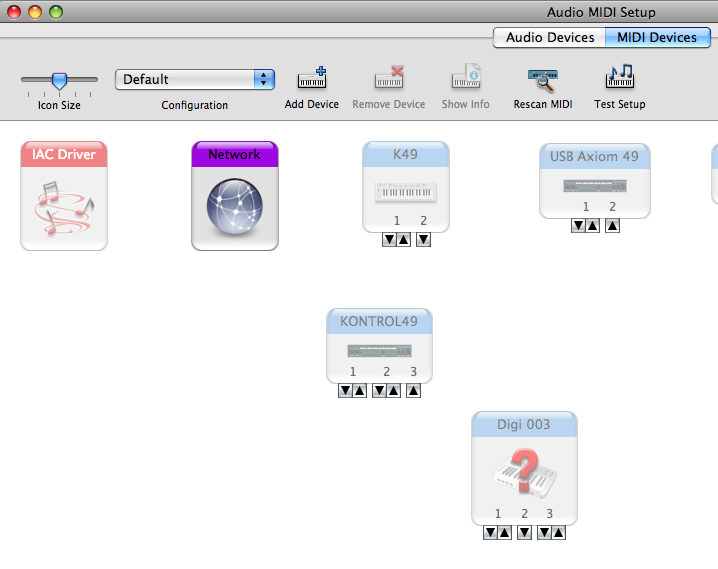The image size is (718, 569).
Task: Click the IAC Driver title label
Action: click(x=64, y=154)
